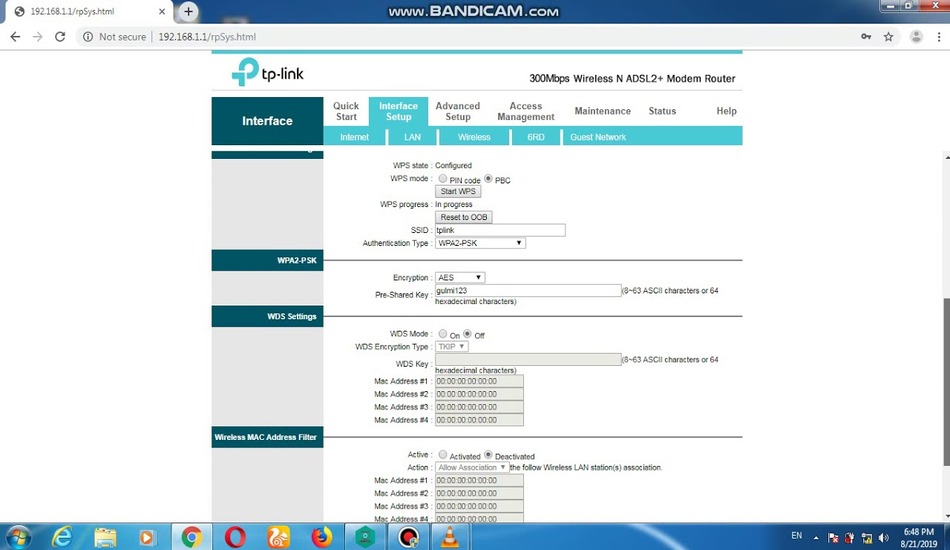Open Access Management tab
The height and width of the screenshot is (550, 950).
pos(525,111)
